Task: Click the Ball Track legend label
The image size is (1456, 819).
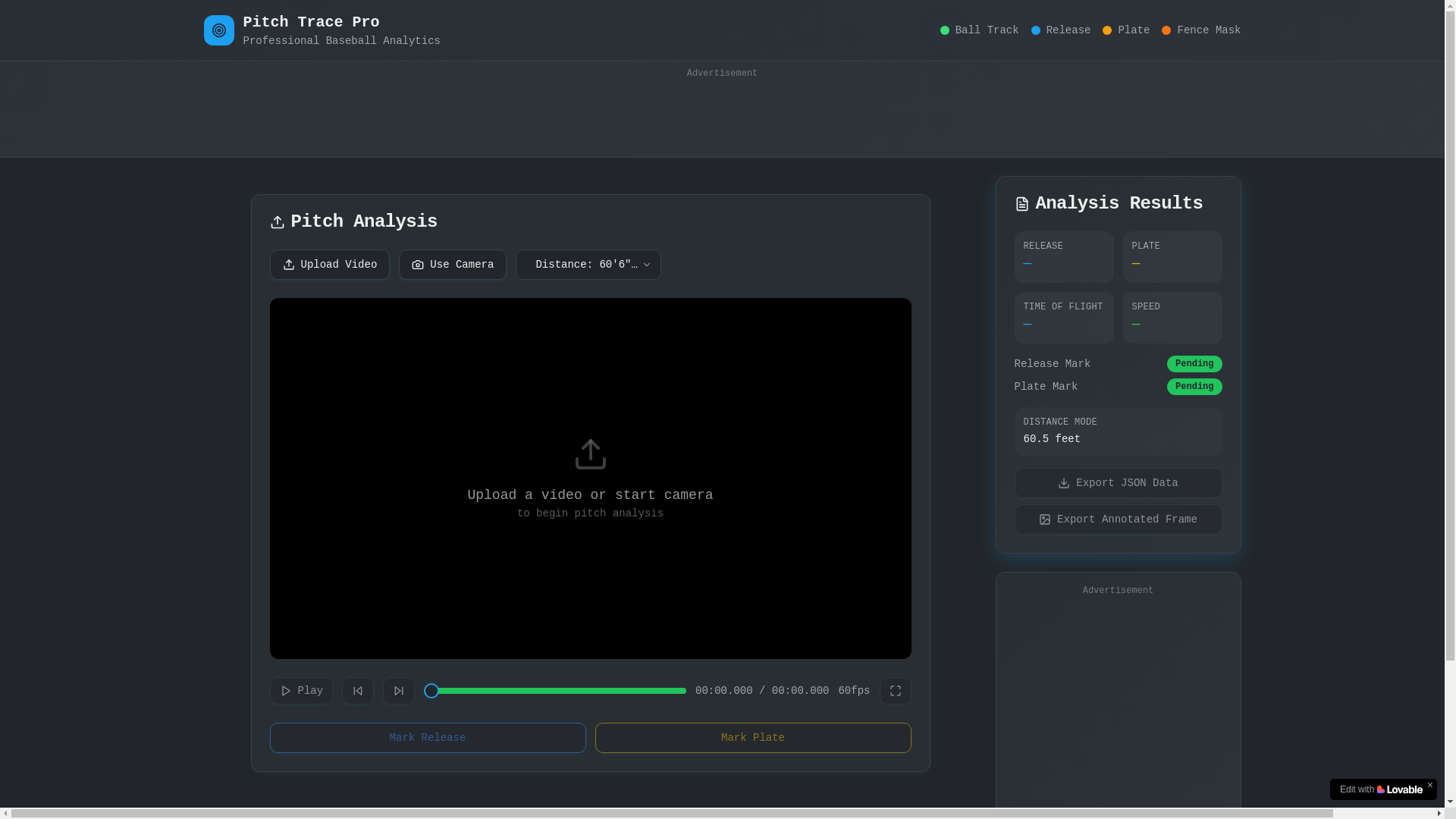Action: [x=987, y=30]
